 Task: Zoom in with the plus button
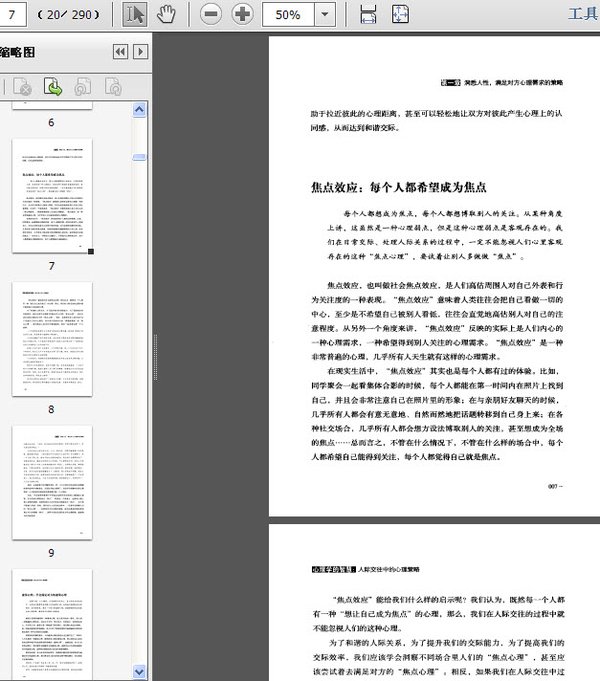click(x=242, y=14)
